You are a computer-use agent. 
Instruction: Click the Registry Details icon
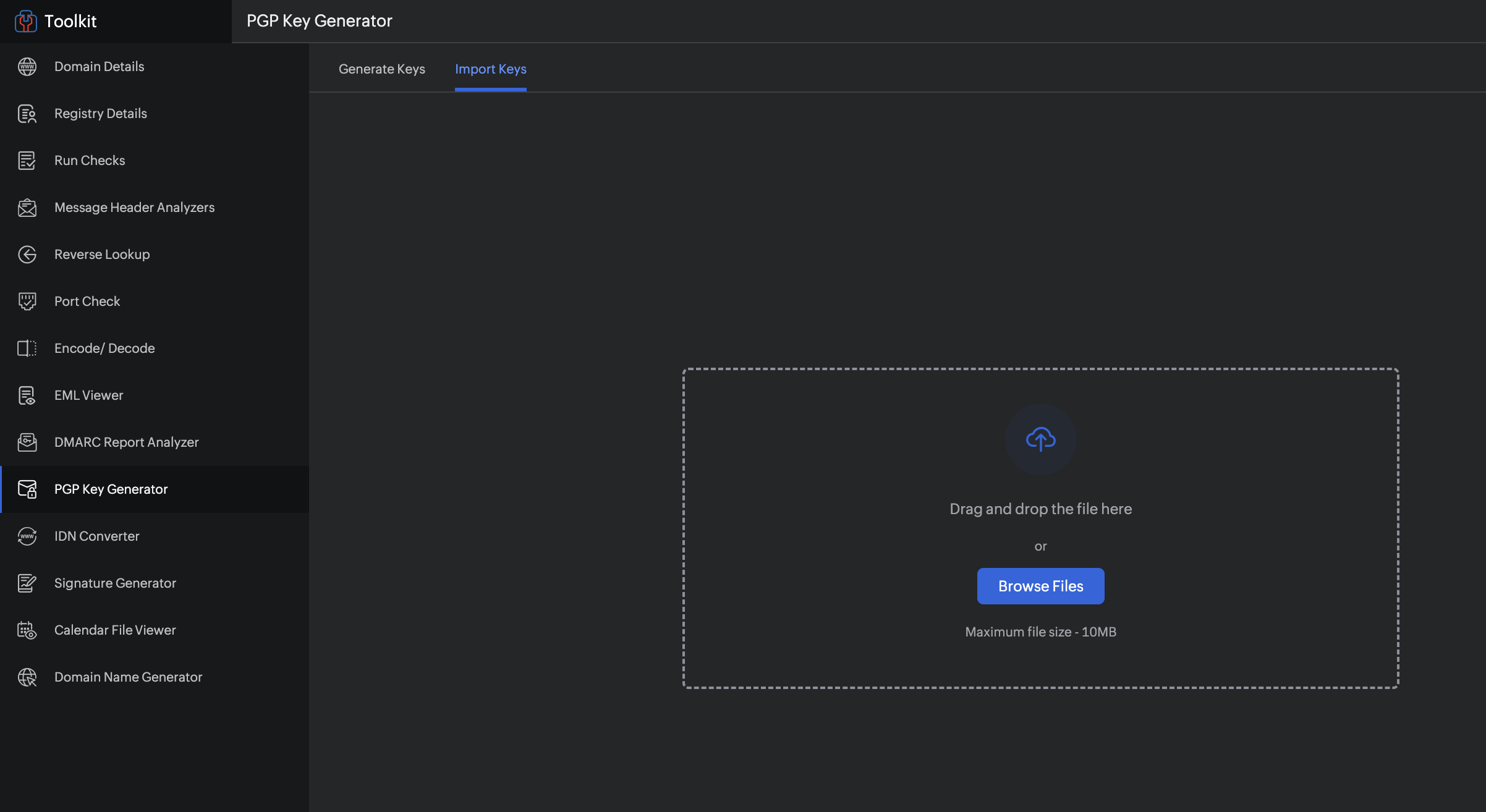[x=27, y=114]
